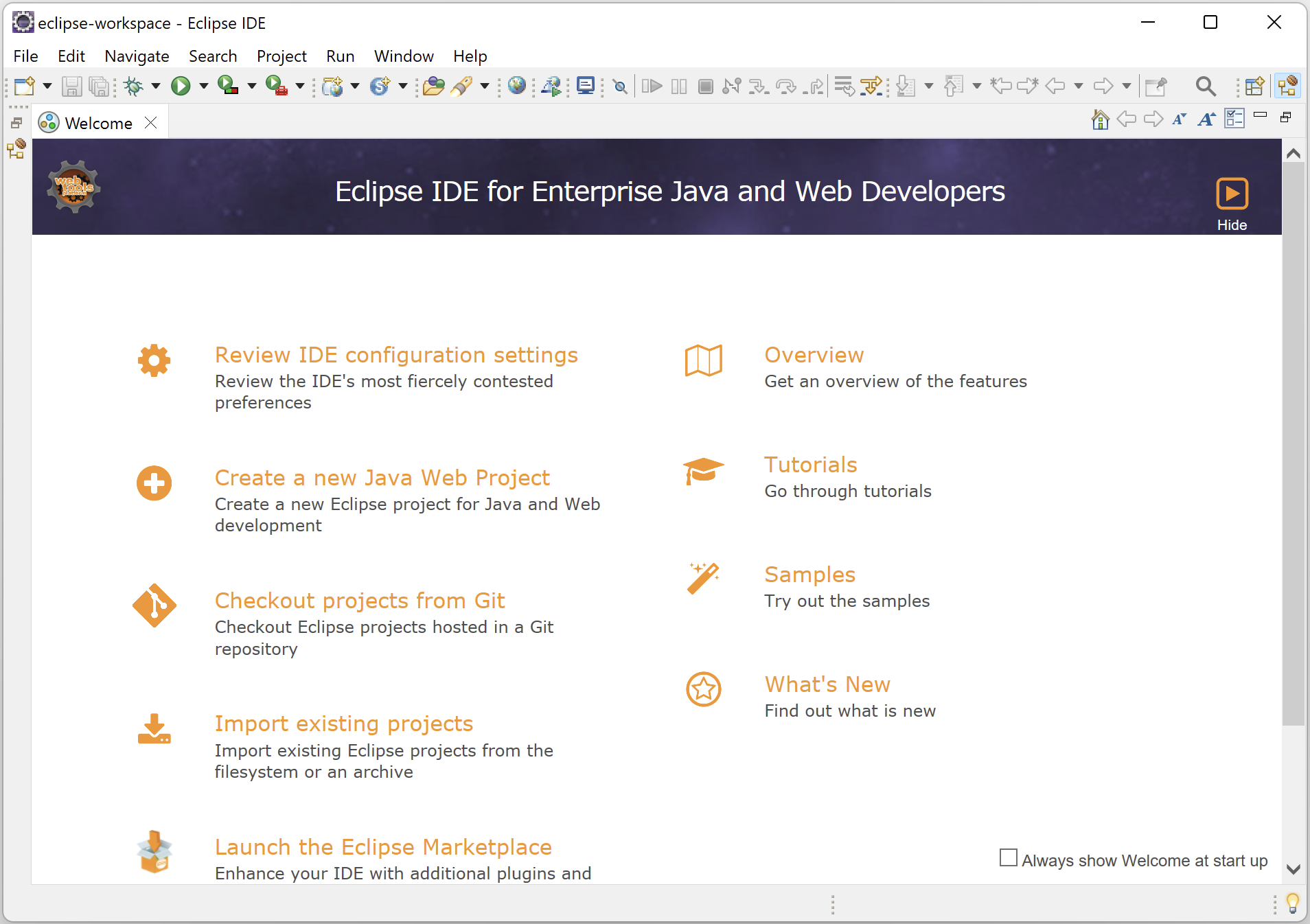The height and width of the screenshot is (924, 1310).
Task: Click the Step Over icon
Action: pyautogui.click(x=786, y=86)
